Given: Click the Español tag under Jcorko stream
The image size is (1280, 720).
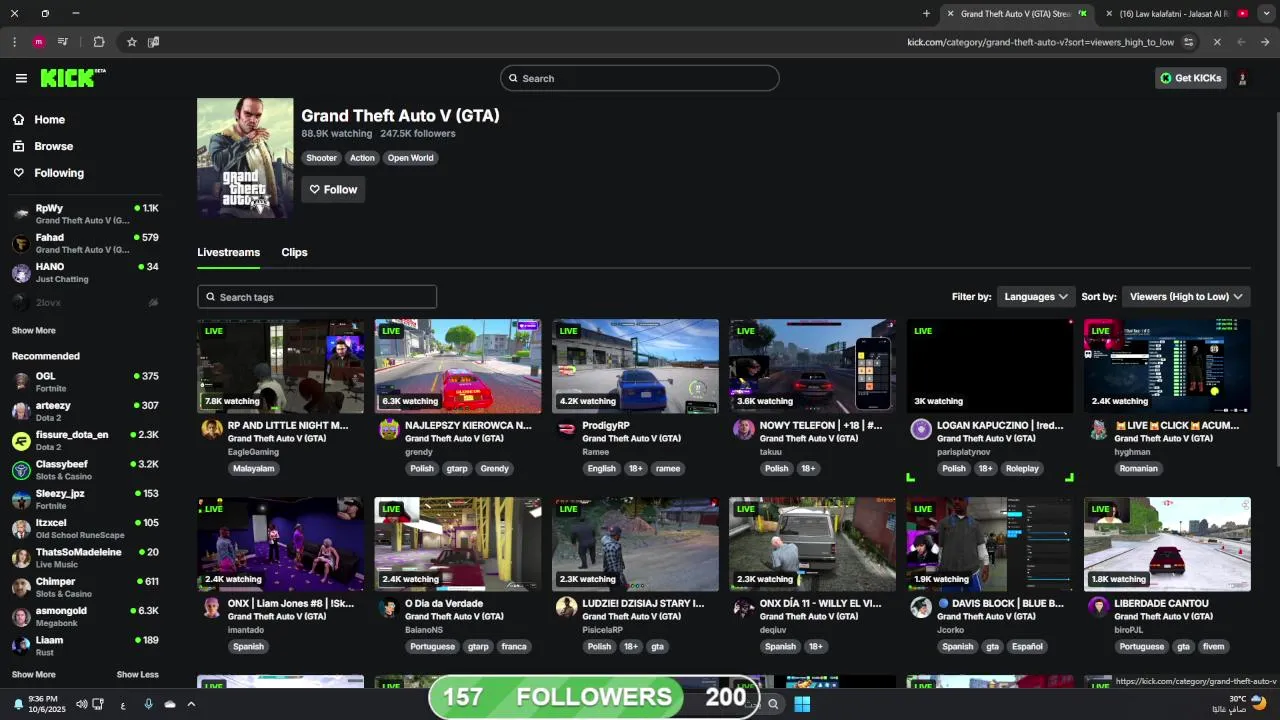Looking at the screenshot, I should pos(1027,647).
